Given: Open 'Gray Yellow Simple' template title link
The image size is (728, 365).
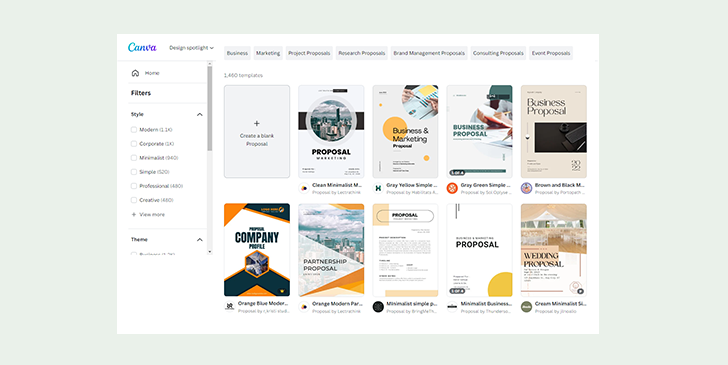Looking at the screenshot, I should (411, 185).
